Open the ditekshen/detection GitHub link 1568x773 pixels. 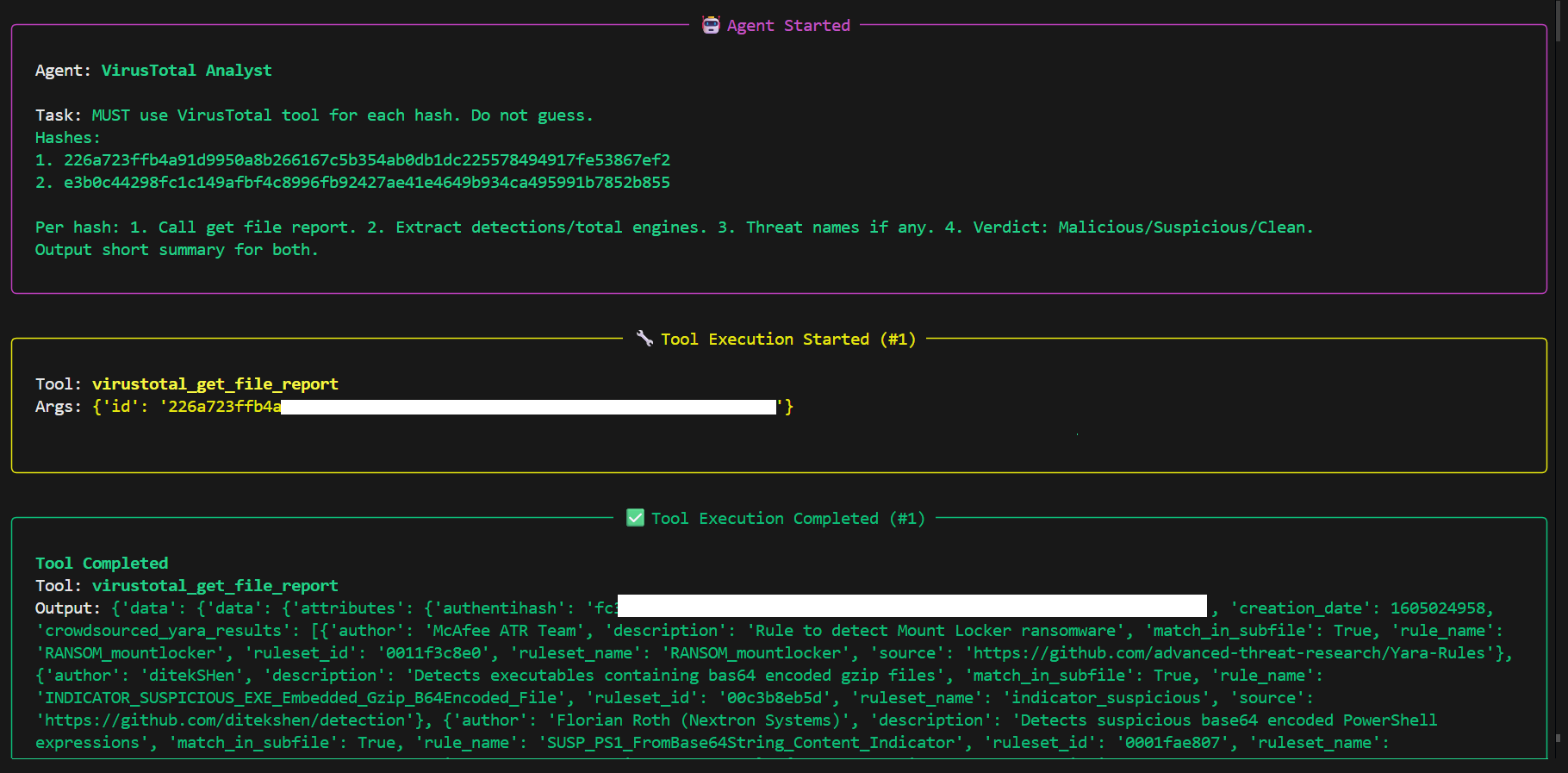coord(225,720)
